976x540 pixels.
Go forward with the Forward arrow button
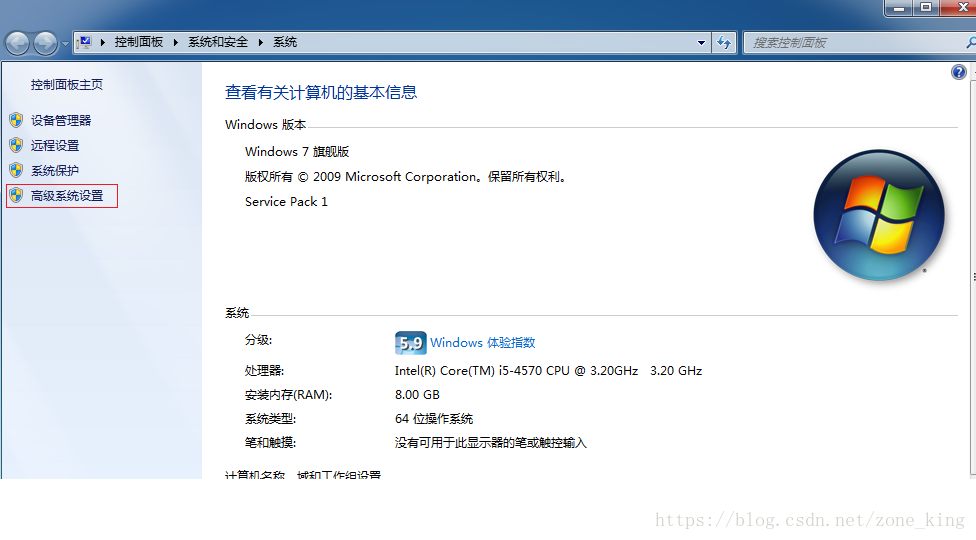[45, 43]
